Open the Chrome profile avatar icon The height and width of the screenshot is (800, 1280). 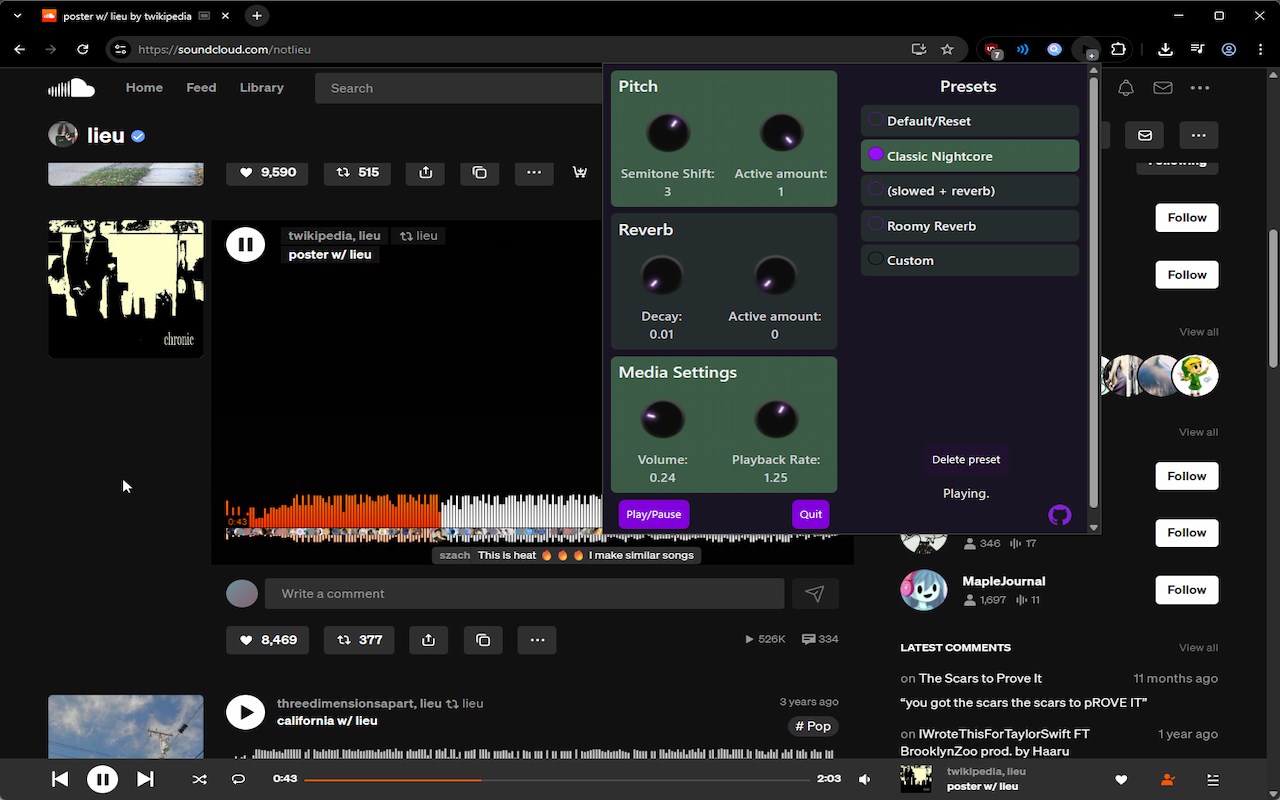[1229, 49]
